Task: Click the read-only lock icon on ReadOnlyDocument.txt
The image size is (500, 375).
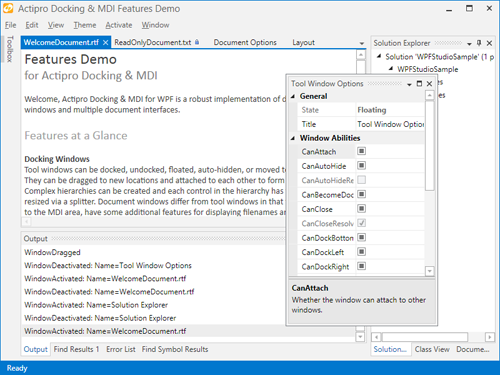Action: click(197, 42)
